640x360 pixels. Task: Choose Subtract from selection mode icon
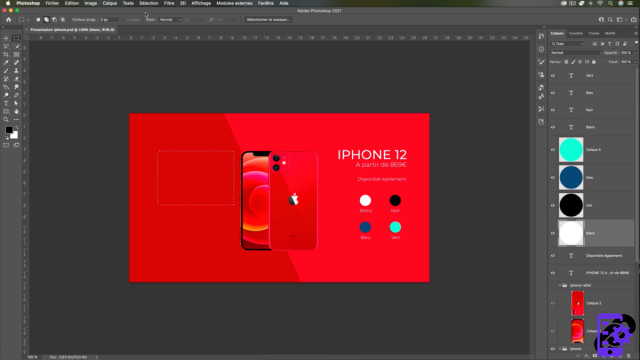[x=54, y=20]
